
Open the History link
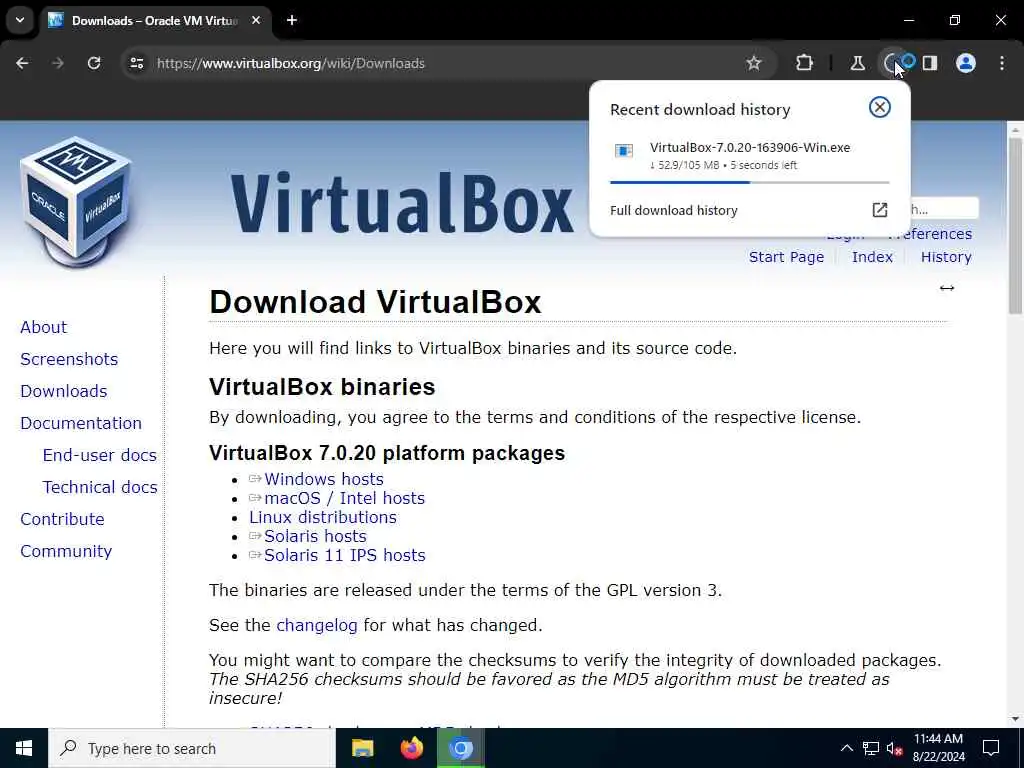coord(946,257)
